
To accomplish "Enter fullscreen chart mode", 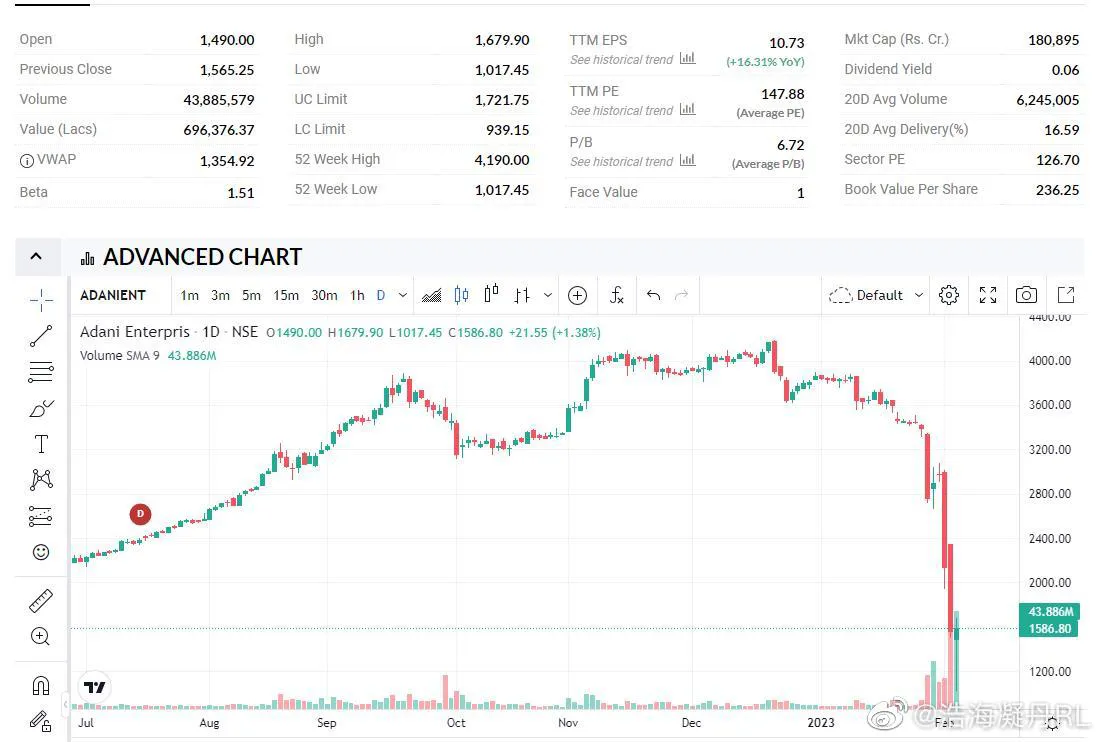I will 988,295.
